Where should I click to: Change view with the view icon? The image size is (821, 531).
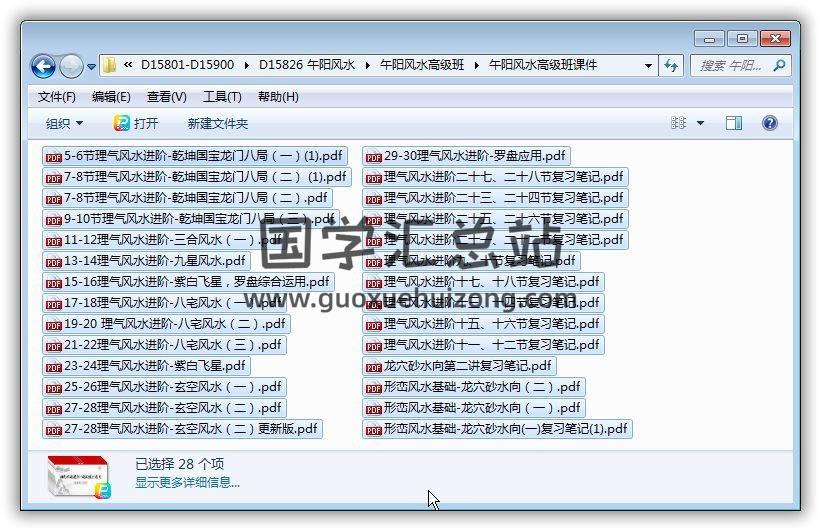coord(678,123)
